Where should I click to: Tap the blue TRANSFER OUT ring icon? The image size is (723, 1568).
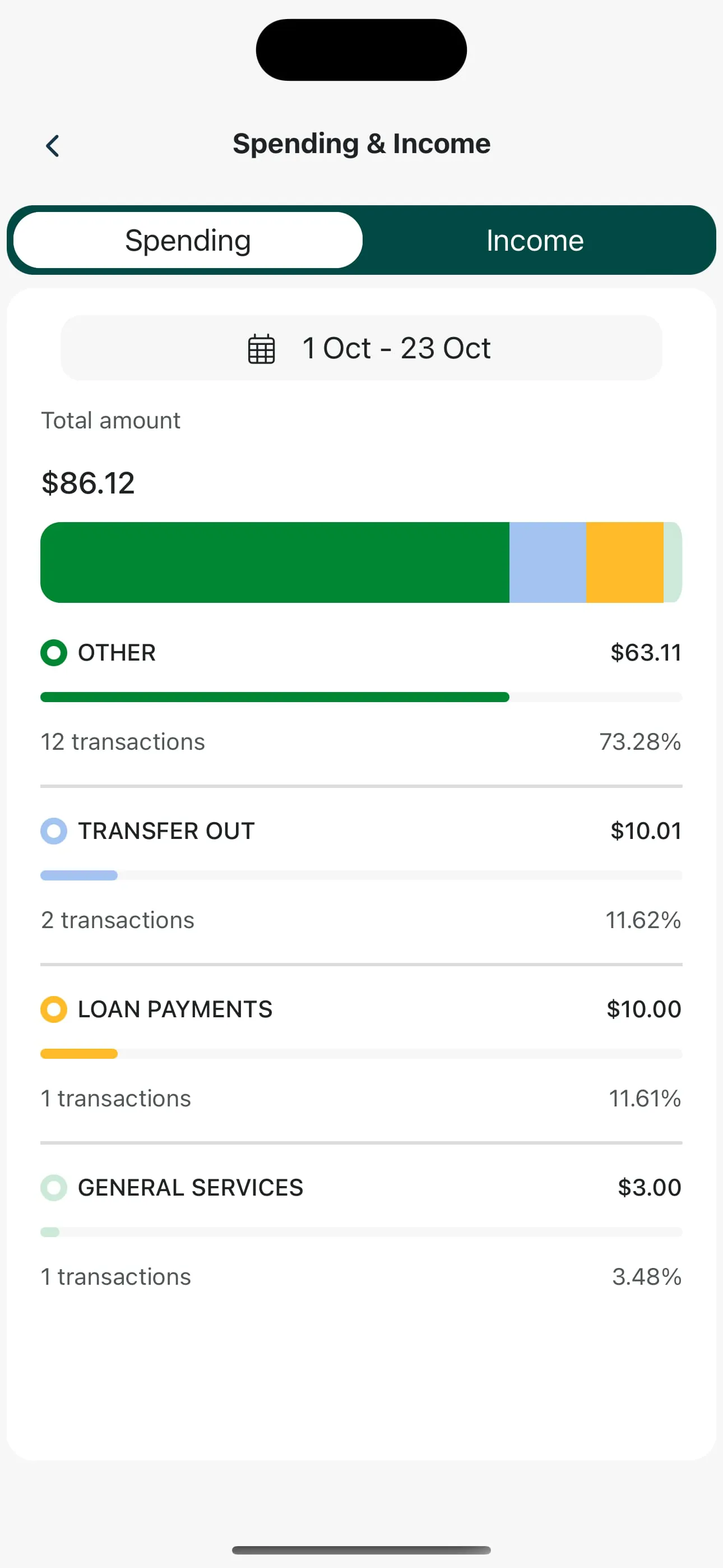[54, 831]
